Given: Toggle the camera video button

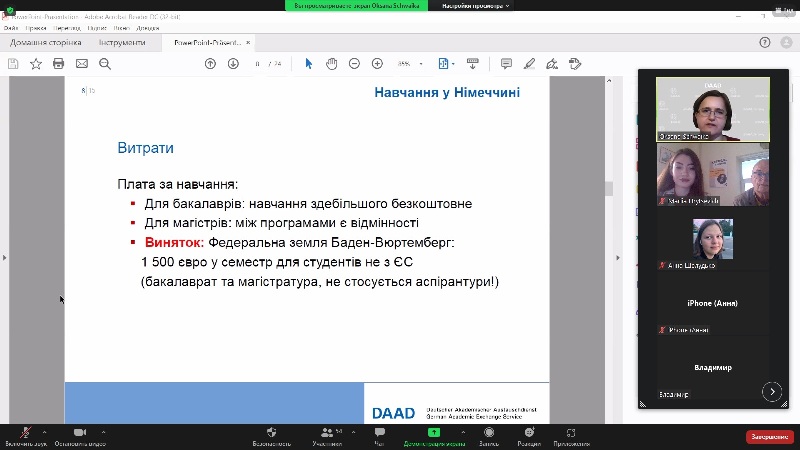Looking at the screenshot, I should pyautogui.click(x=80, y=436).
